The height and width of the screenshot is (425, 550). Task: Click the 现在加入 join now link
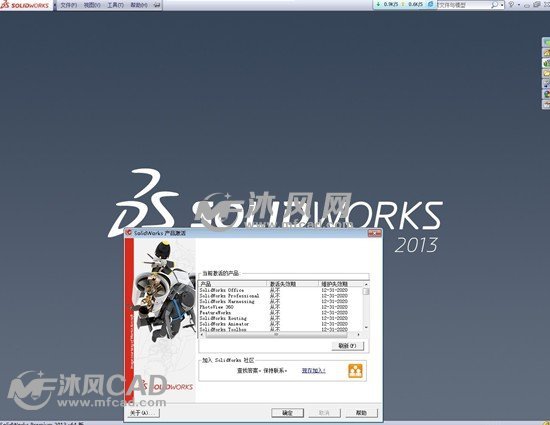[x=314, y=370]
